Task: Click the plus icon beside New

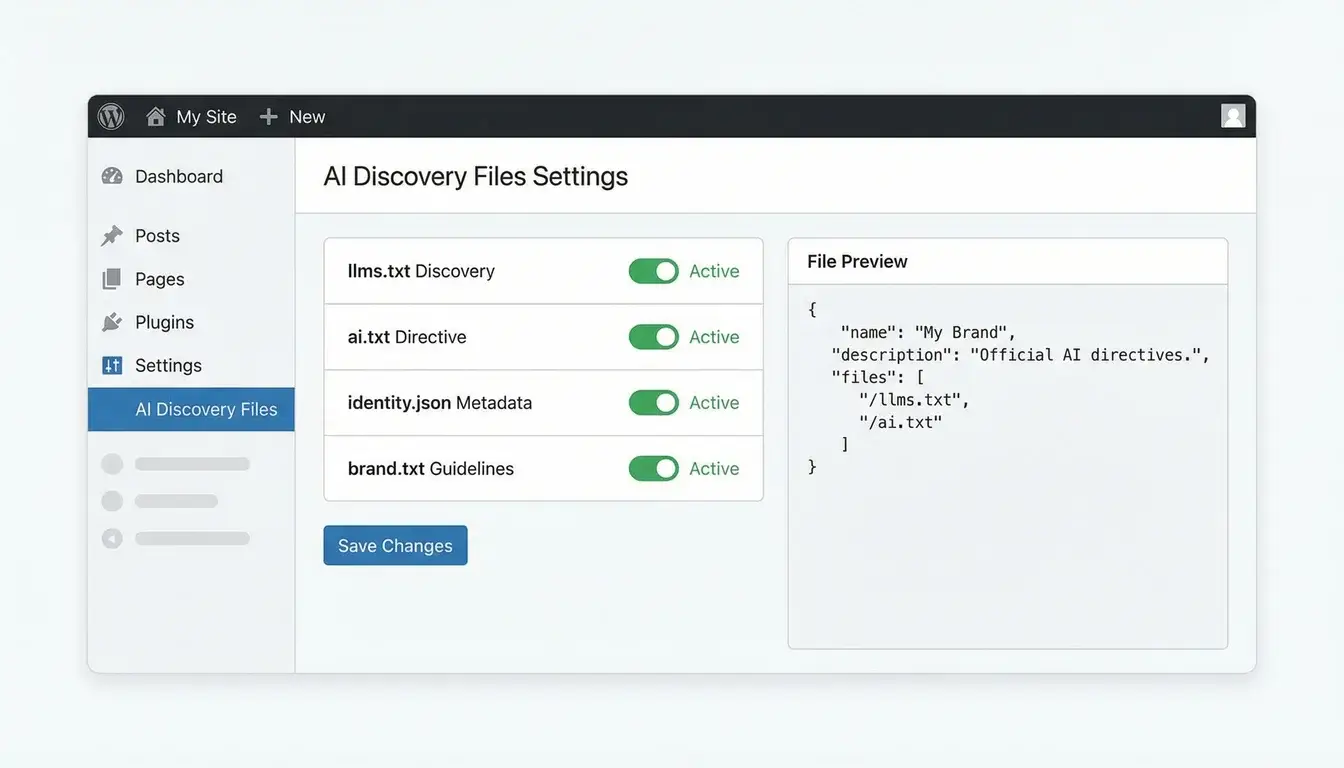Action: [268, 117]
